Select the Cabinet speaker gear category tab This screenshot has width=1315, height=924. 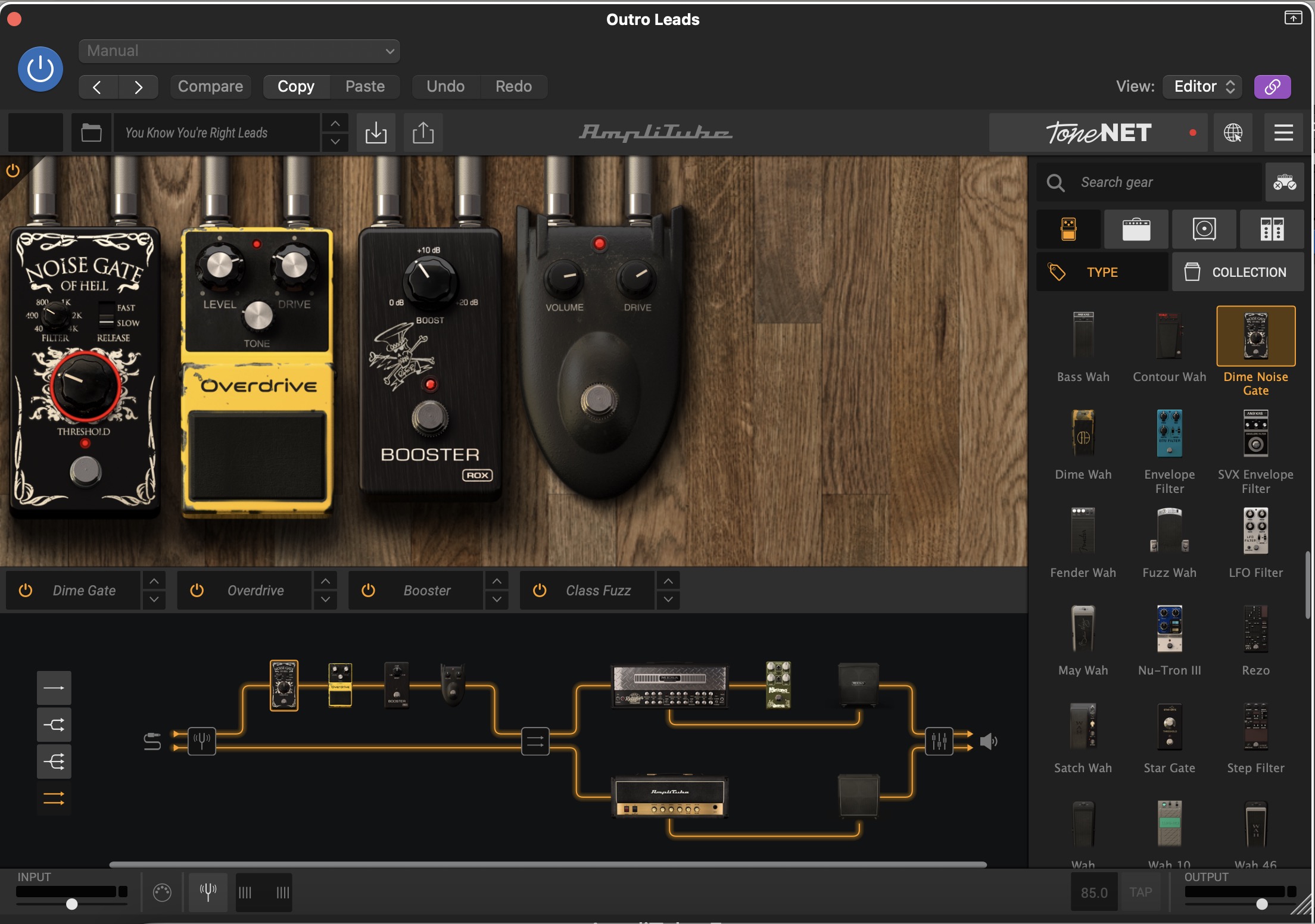(1204, 229)
